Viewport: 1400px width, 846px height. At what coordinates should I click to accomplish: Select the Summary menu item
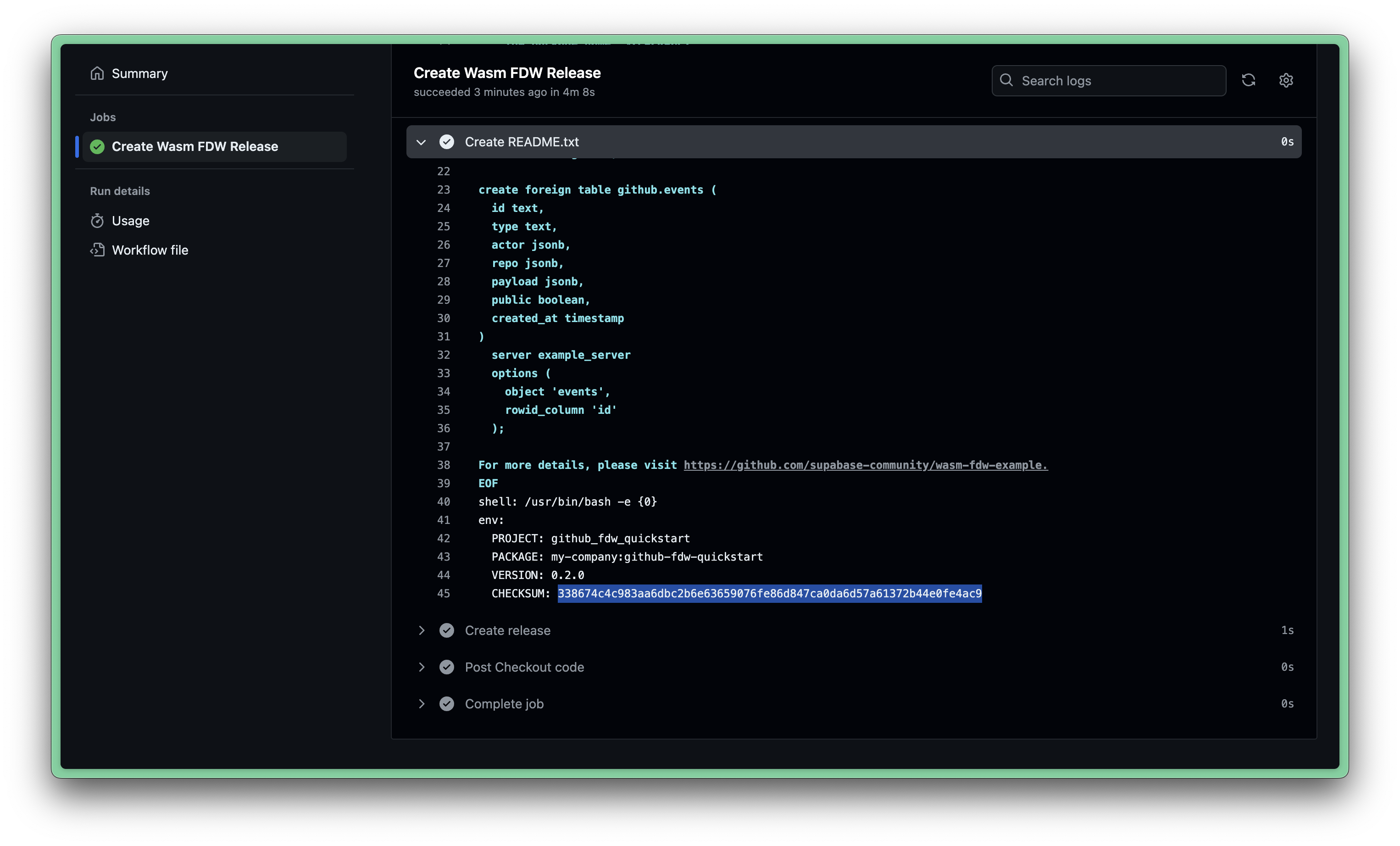(140, 73)
